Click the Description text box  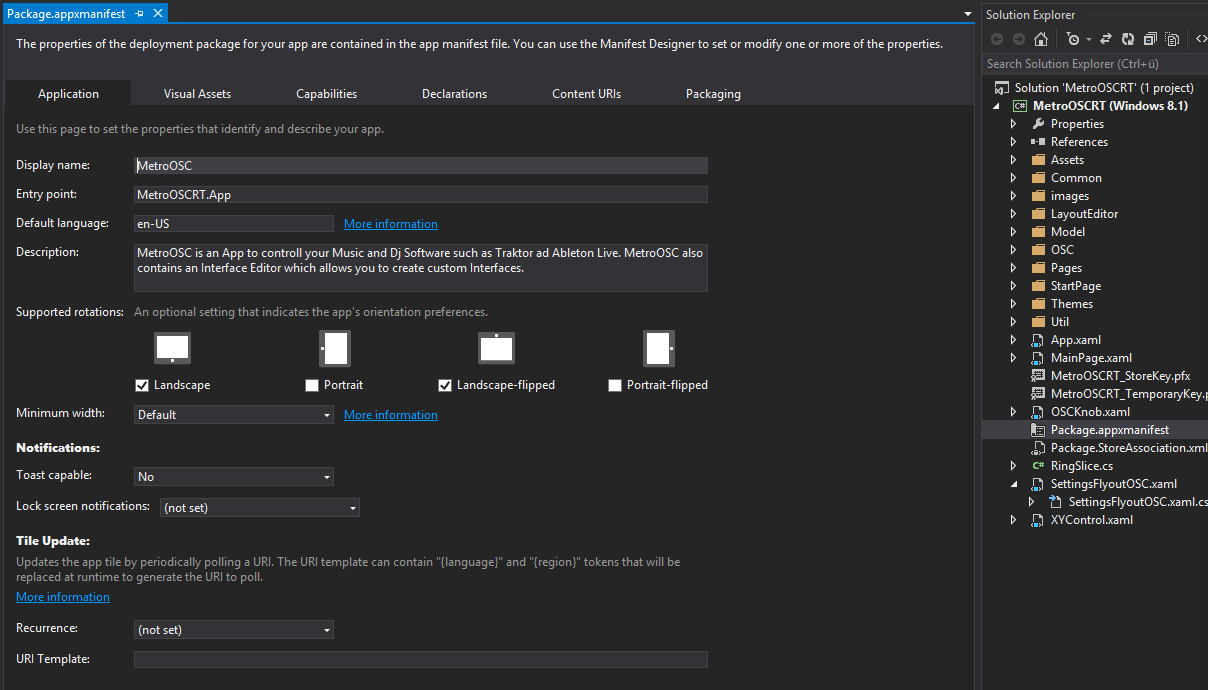421,268
